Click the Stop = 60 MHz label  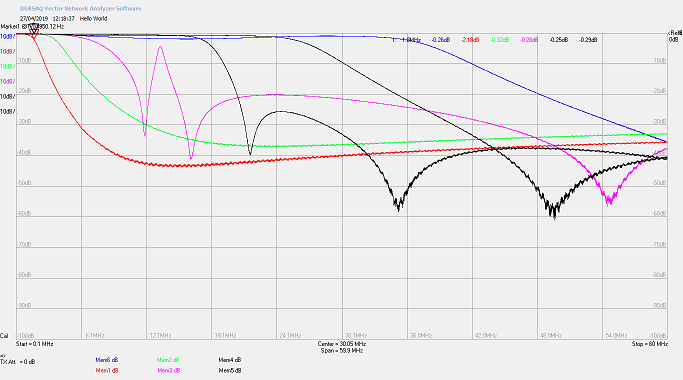pyautogui.click(x=649, y=344)
